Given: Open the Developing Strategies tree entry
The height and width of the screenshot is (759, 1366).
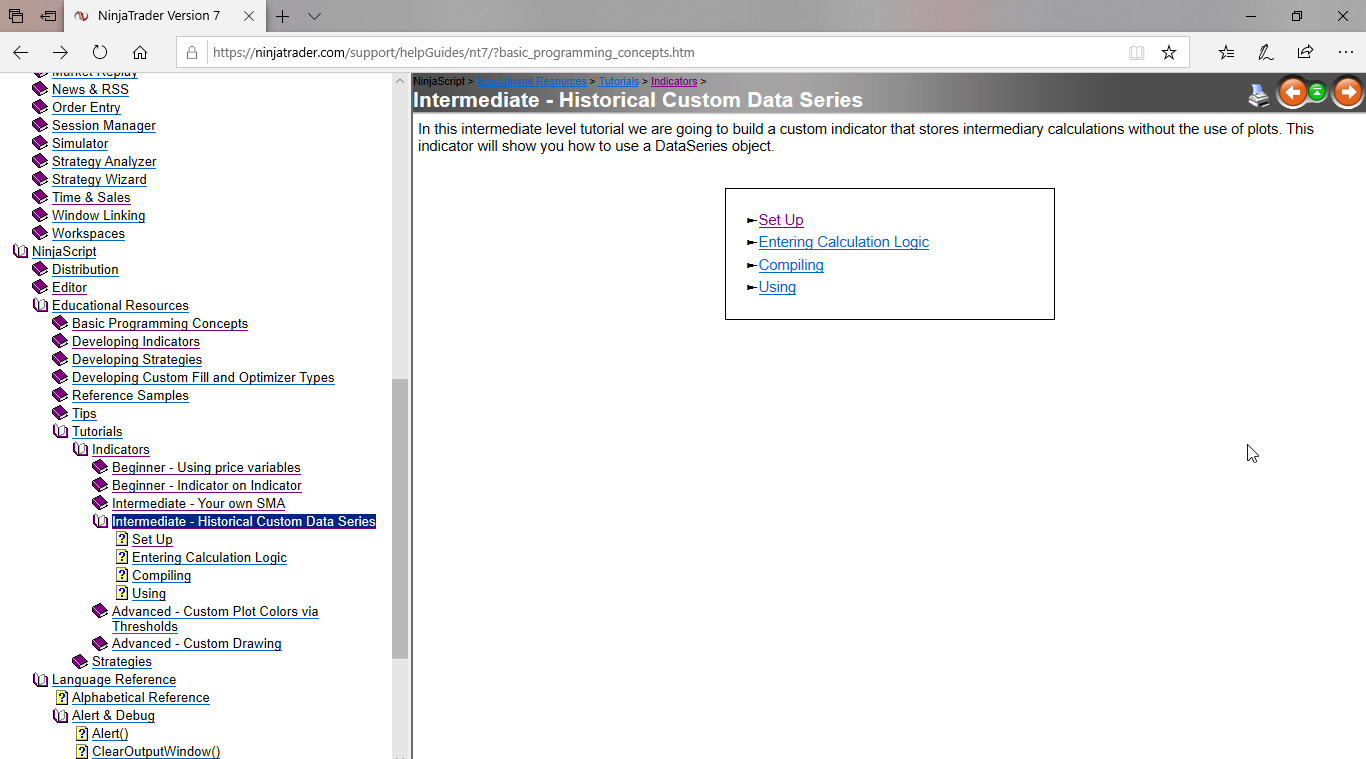Looking at the screenshot, I should pos(137,359).
